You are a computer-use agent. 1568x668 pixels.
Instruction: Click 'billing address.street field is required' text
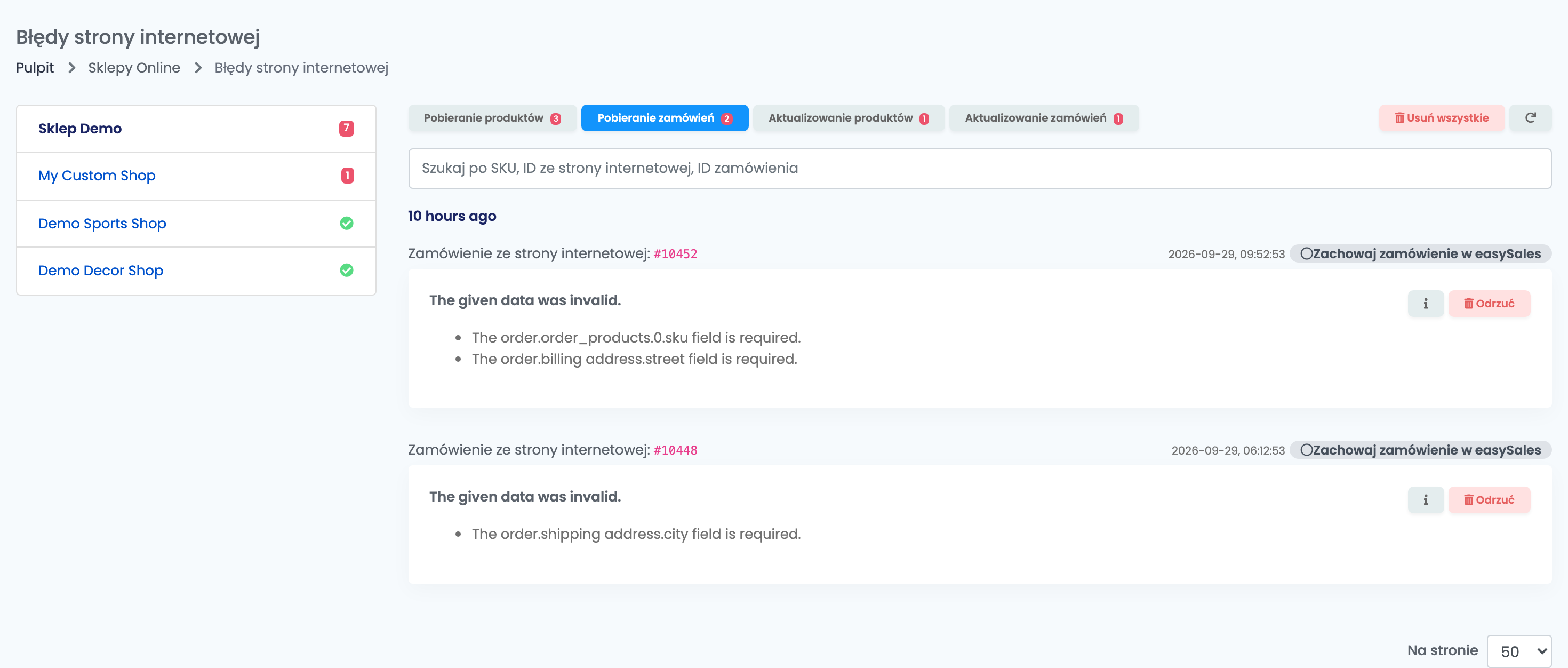634,359
